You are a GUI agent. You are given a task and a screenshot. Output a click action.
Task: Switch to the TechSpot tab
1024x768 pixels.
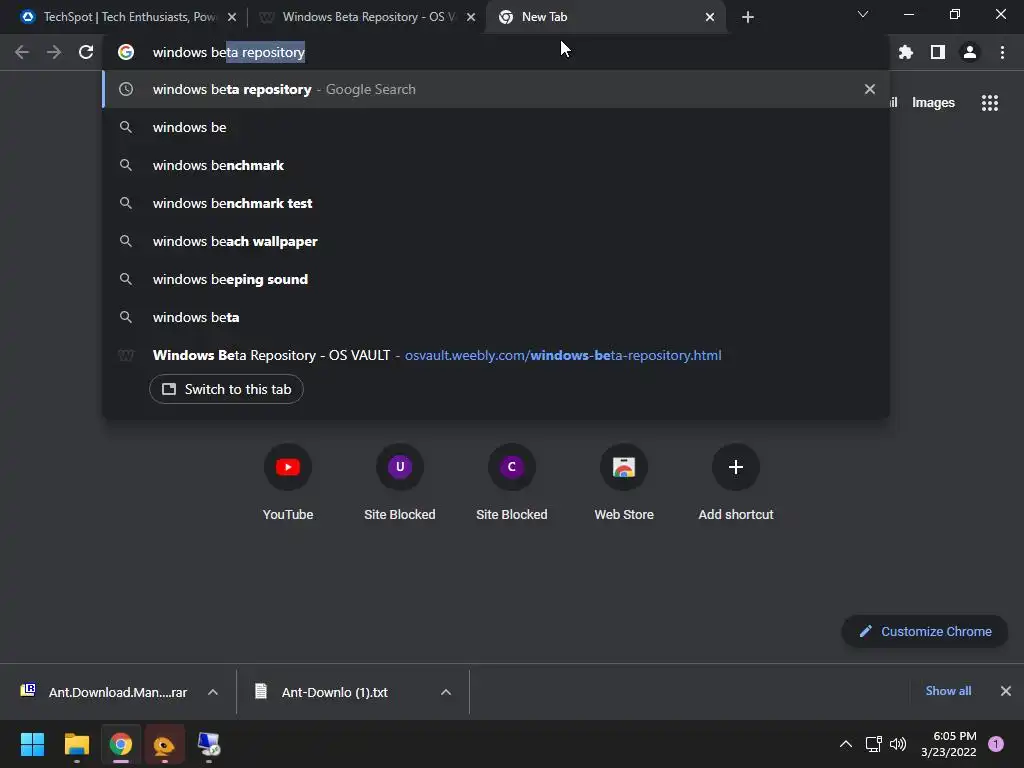[129, 17]
